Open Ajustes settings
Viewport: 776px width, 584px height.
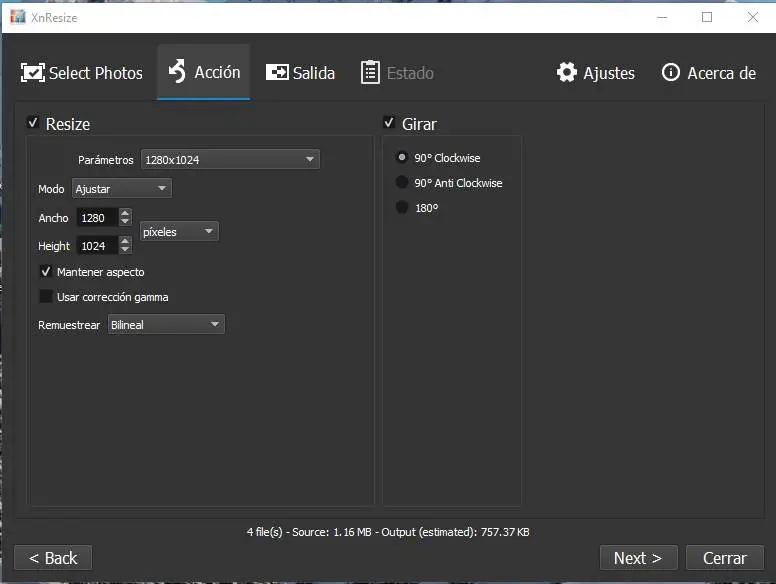click(595, 73)
